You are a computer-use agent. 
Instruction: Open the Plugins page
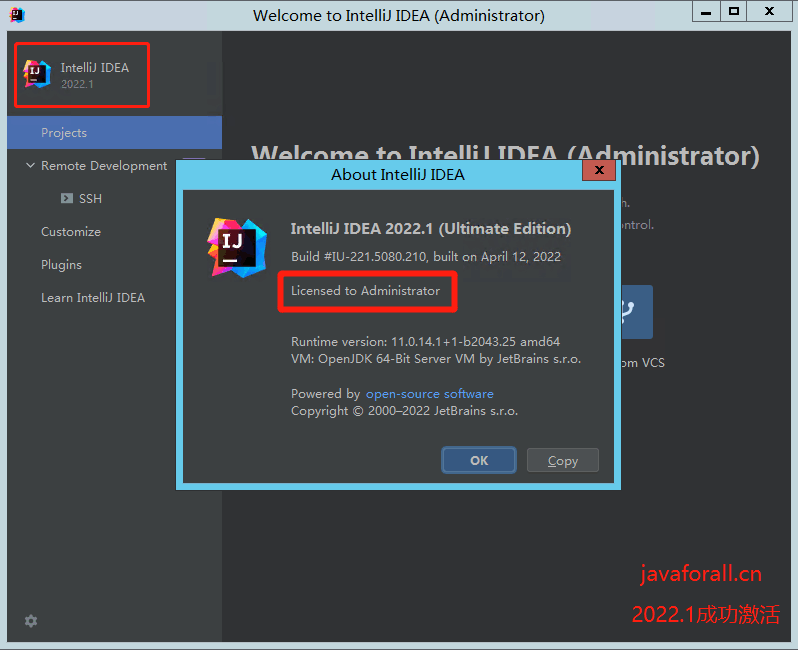pyautogui.click(x=61, y=265)
